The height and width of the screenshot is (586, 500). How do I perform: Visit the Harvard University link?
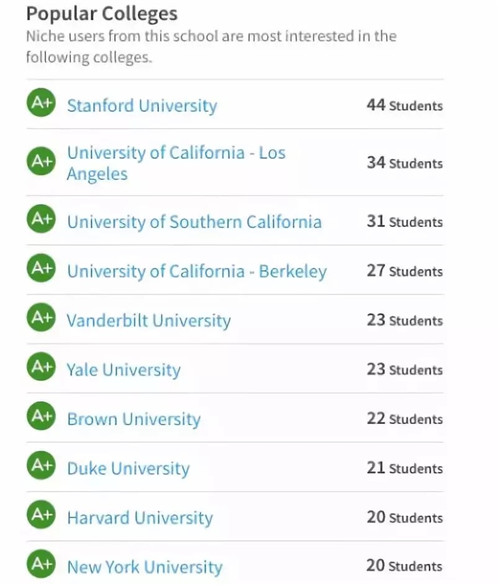140,518
